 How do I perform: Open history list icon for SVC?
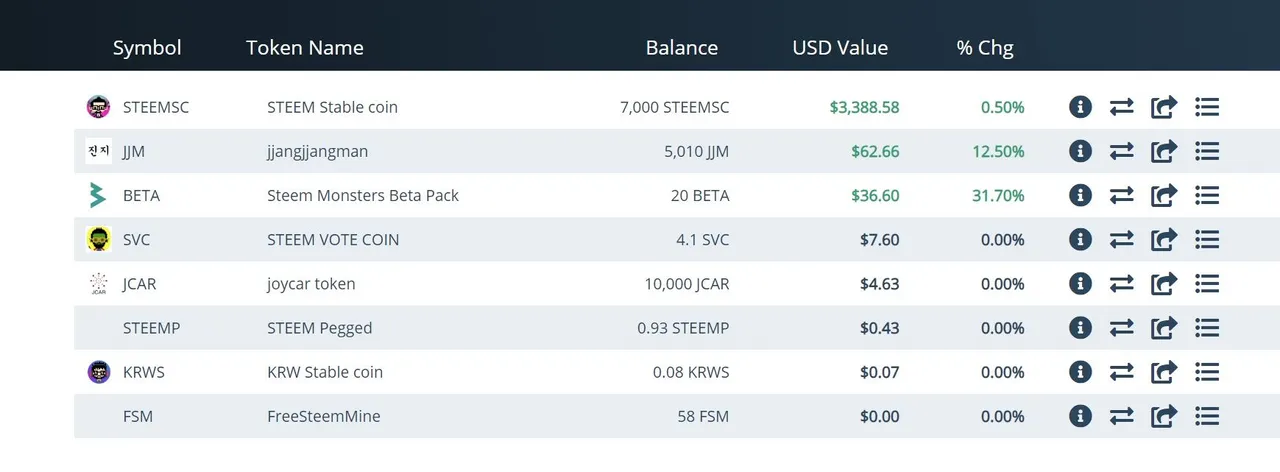point(1207,239)
